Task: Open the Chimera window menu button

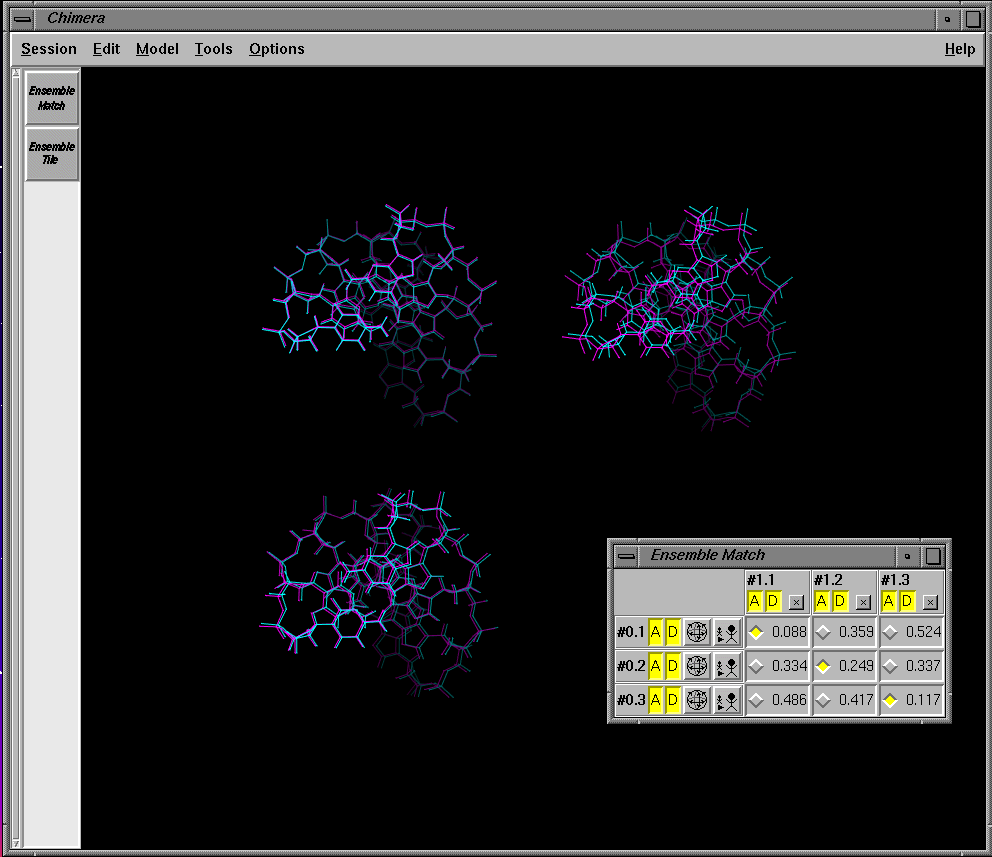Action: (24, 18)
